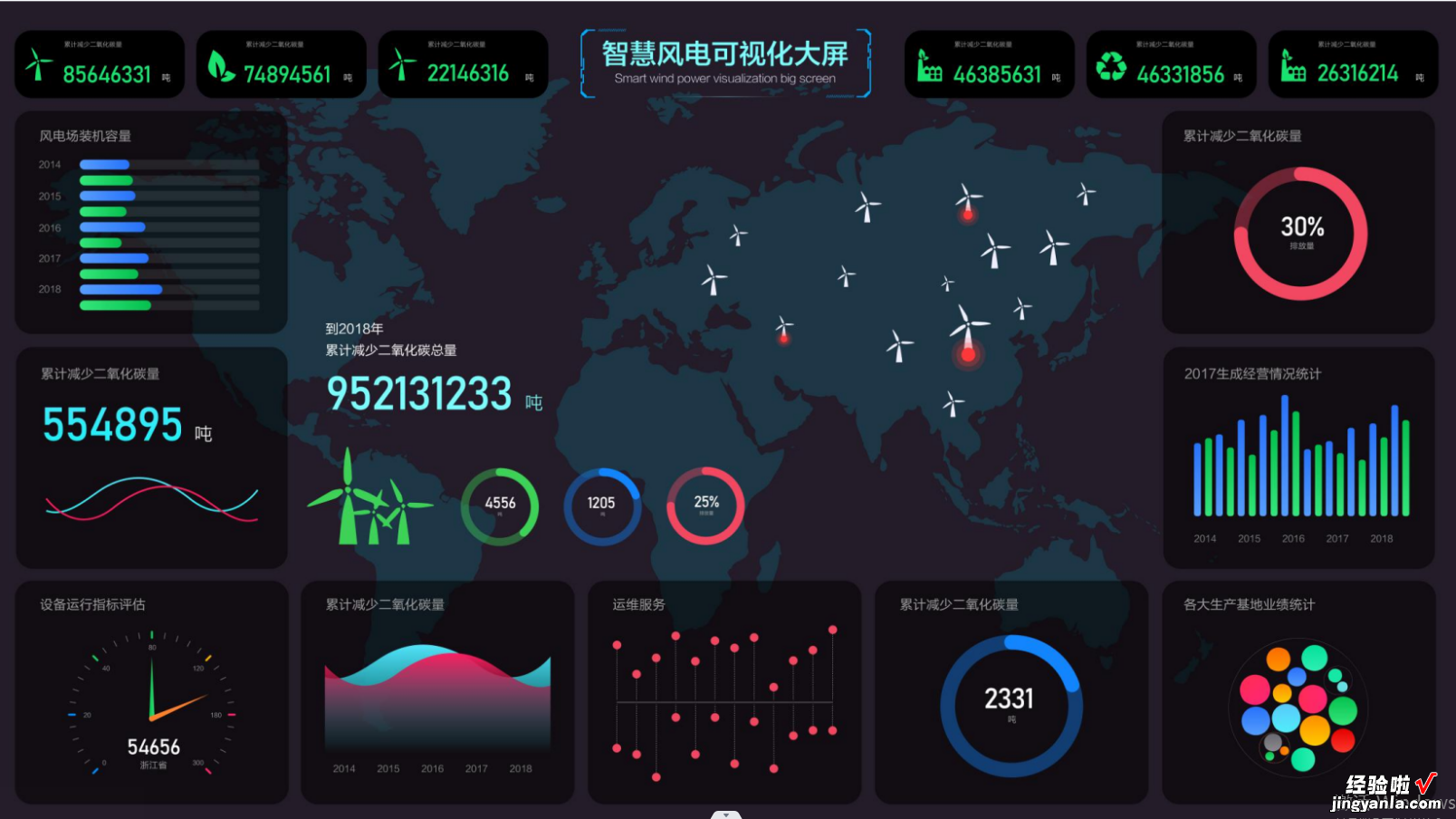Click the 风电场装机容量 panel title
1456x819 pixels.
pos(85,136)
